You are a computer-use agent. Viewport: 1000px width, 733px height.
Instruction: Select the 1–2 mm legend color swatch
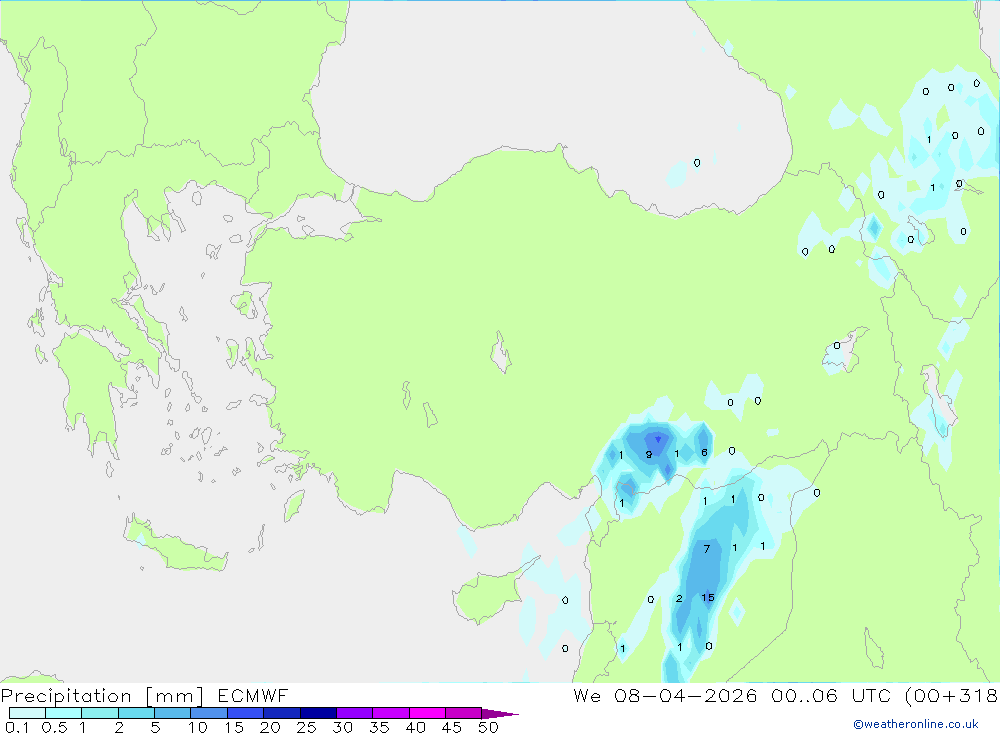pos(100,713)
